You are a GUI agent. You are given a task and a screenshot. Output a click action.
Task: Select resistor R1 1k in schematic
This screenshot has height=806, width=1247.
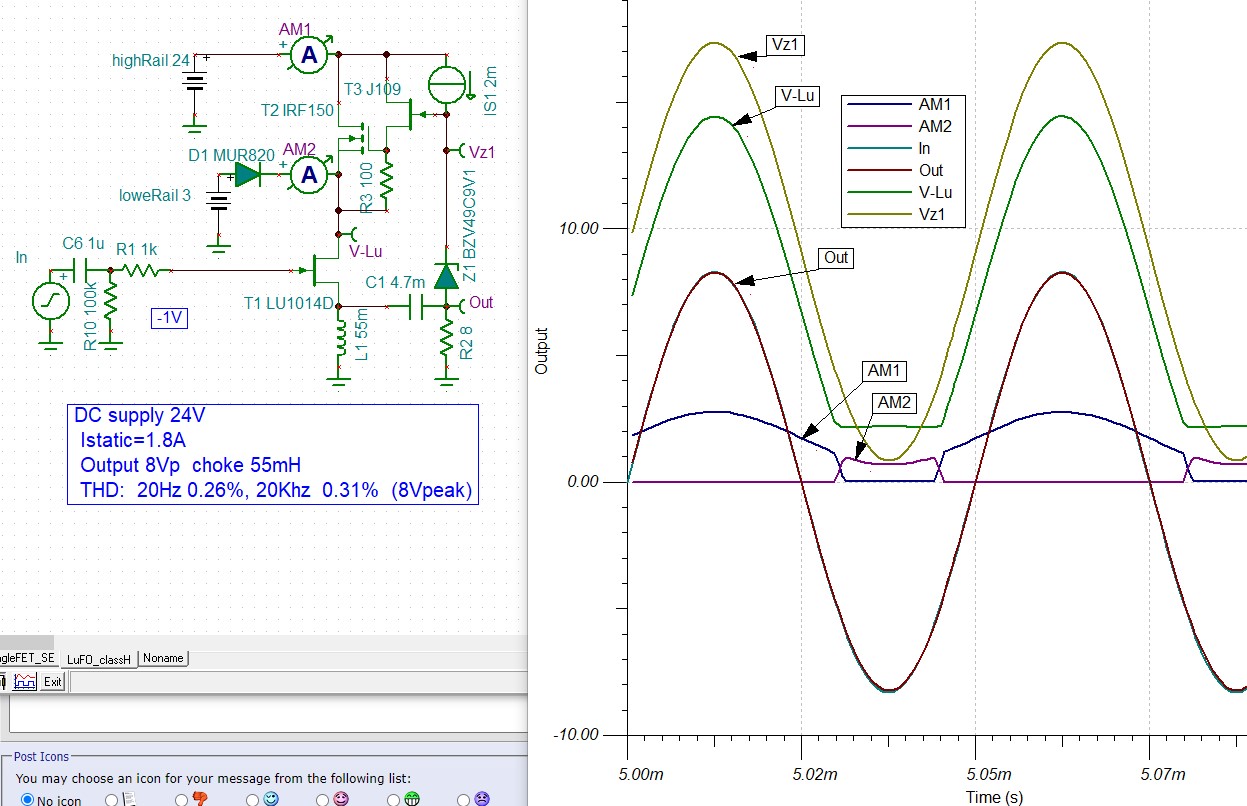pyautogui.click(x=139, y=270)
